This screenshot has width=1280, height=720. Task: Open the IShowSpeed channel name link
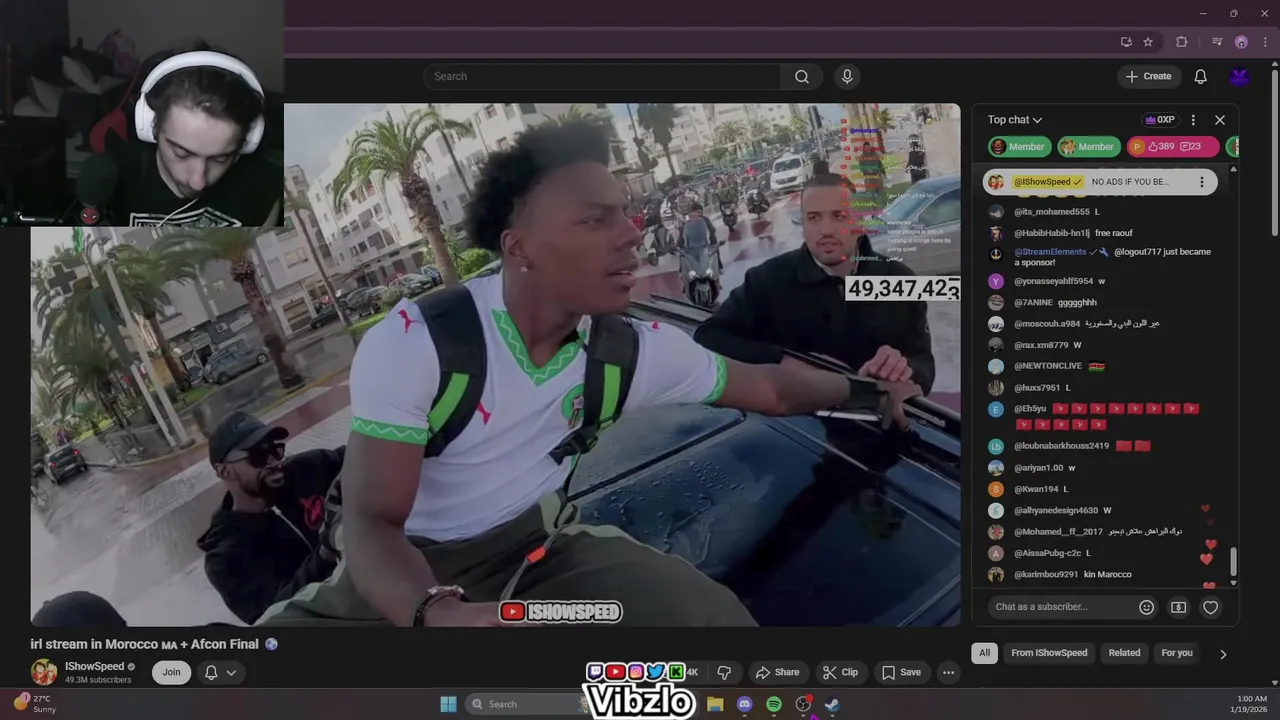click(x=94, y=666)
